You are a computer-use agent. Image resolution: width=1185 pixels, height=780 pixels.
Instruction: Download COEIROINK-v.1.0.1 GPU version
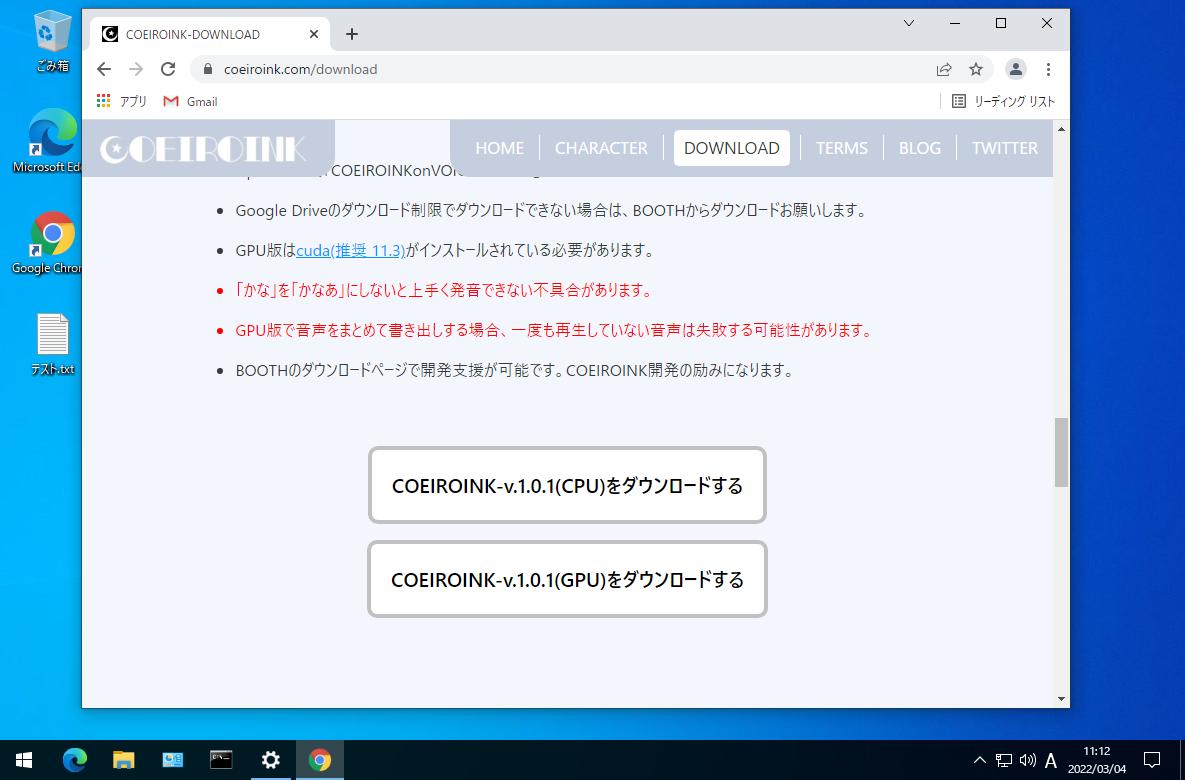click(x=567, y=580)
